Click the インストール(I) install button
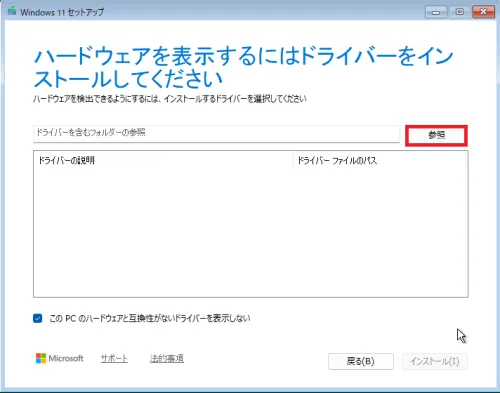 tap(435, 361)
